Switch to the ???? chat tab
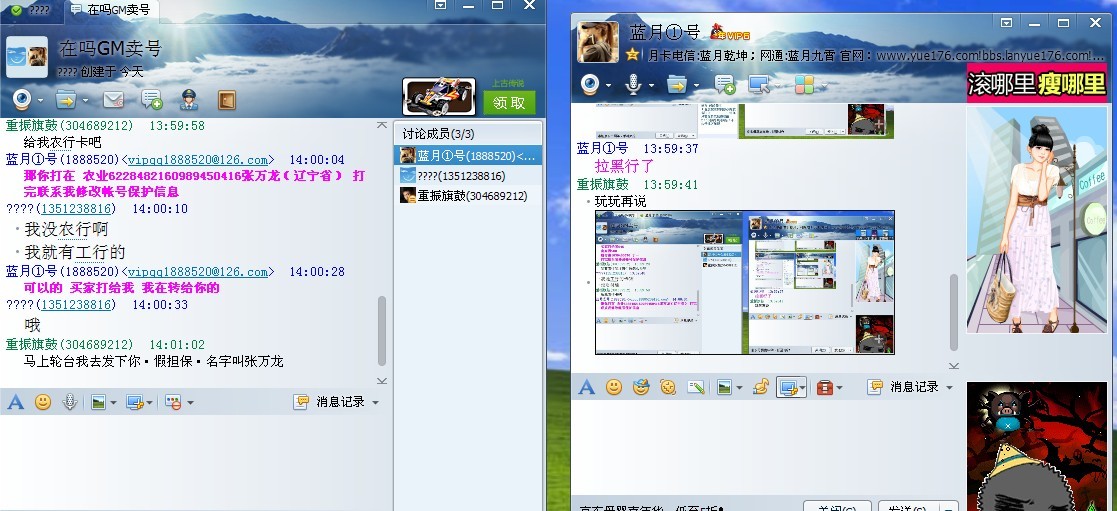 pyautogui.click(x=31, y=10)
